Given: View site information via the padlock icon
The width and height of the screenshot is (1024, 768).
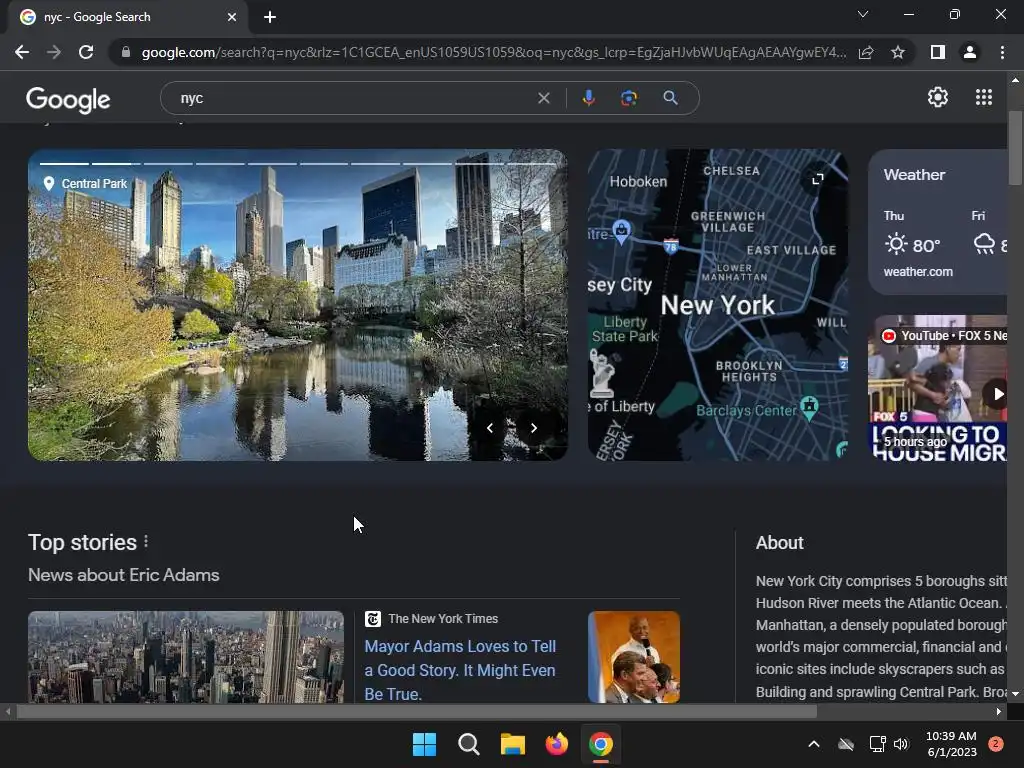Looking at the screenshot, I should [126, 52].
